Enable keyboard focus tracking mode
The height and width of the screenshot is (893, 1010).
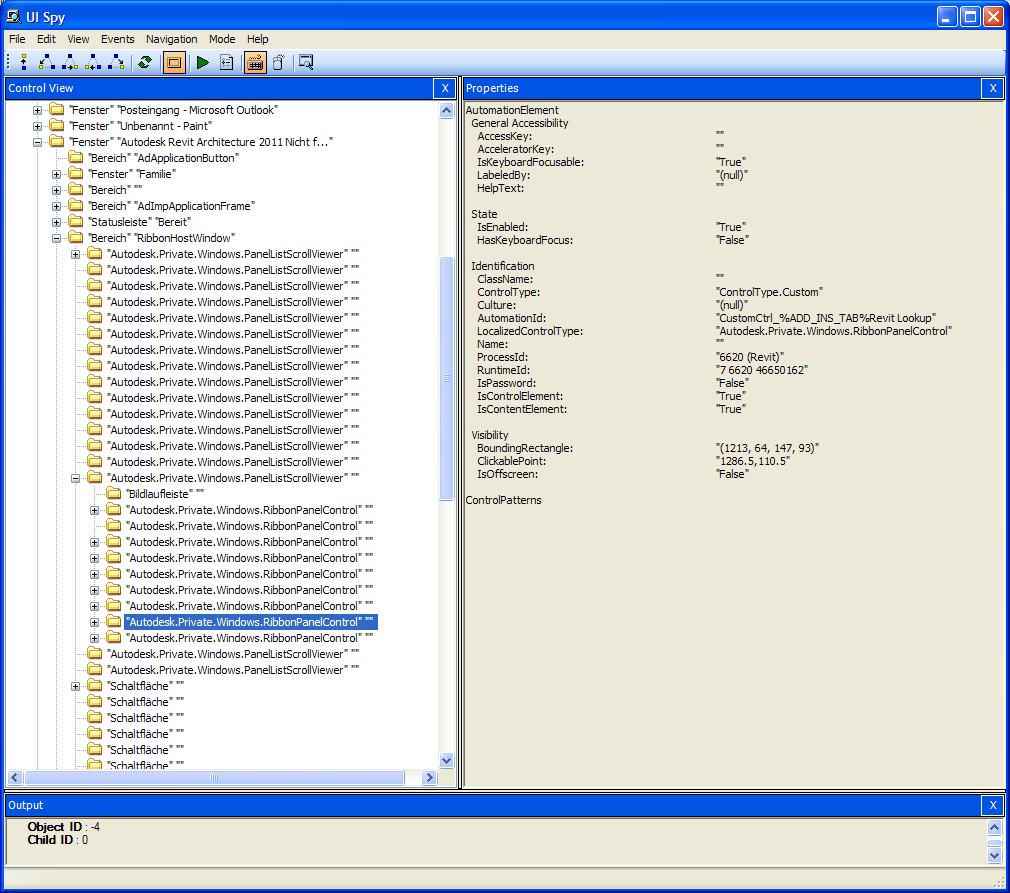point(254,62)
